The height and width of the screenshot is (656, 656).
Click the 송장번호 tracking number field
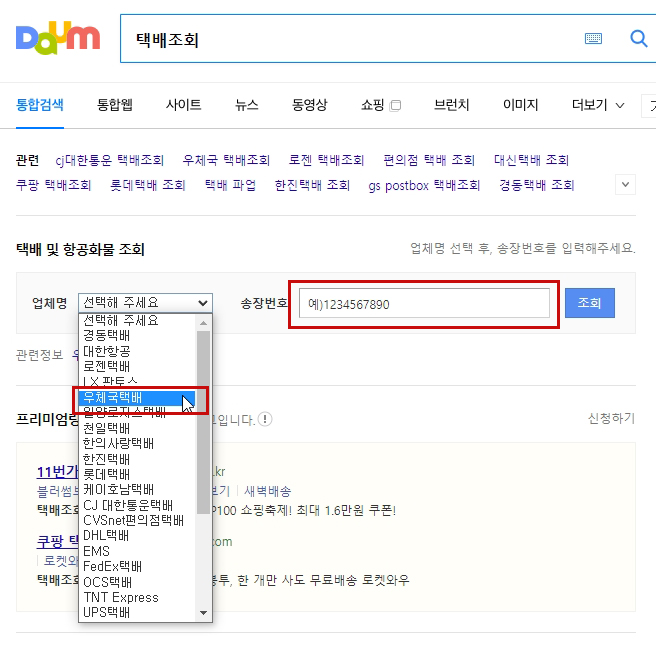pyautogui.click(x=424, y=303)
